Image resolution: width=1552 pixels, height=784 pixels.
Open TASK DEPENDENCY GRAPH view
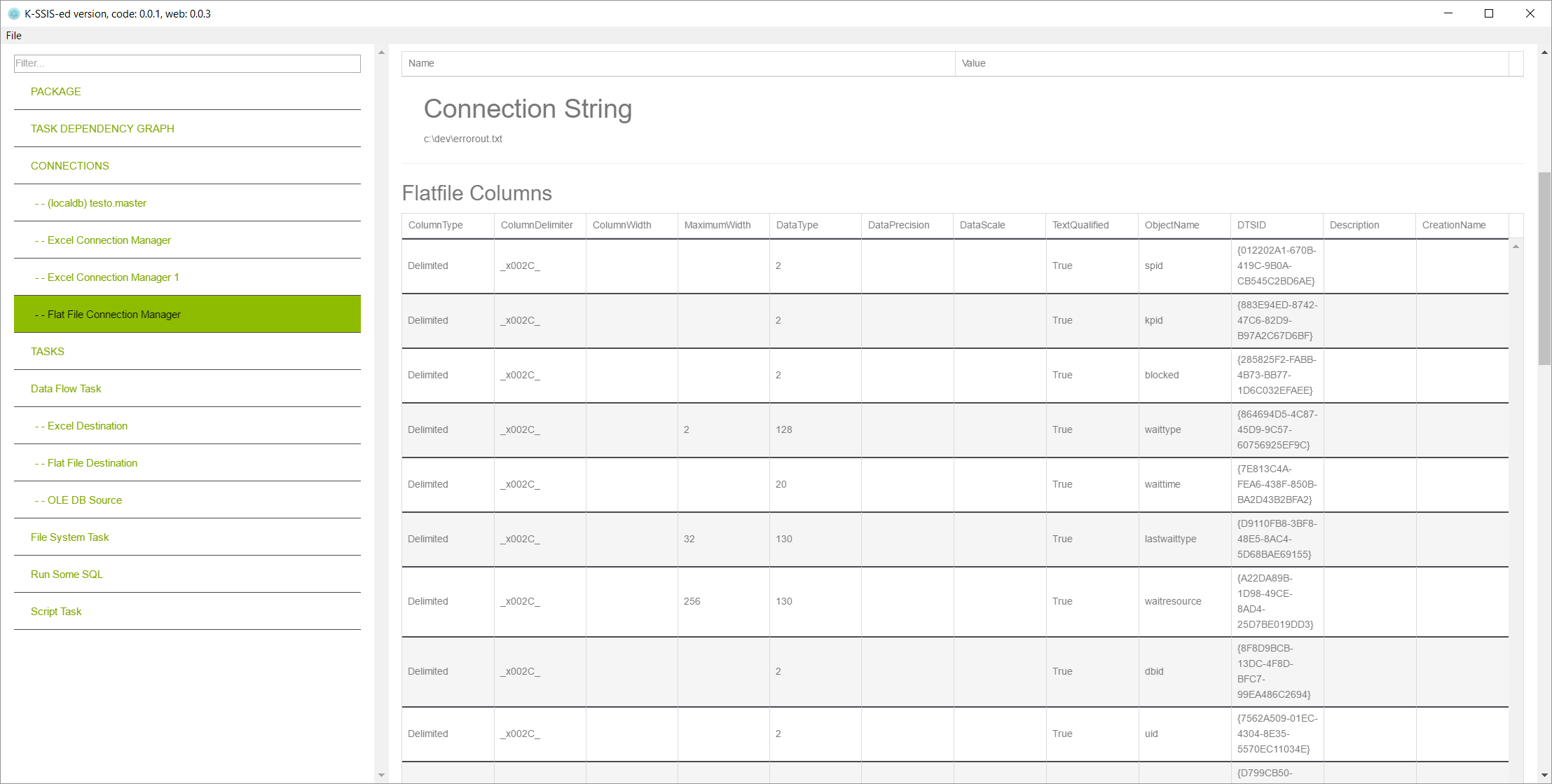(102, 129)
